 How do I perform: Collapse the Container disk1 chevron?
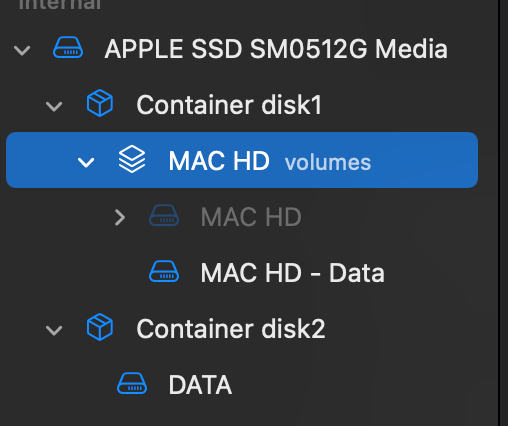pyautogui.click(x=54, y=106)
